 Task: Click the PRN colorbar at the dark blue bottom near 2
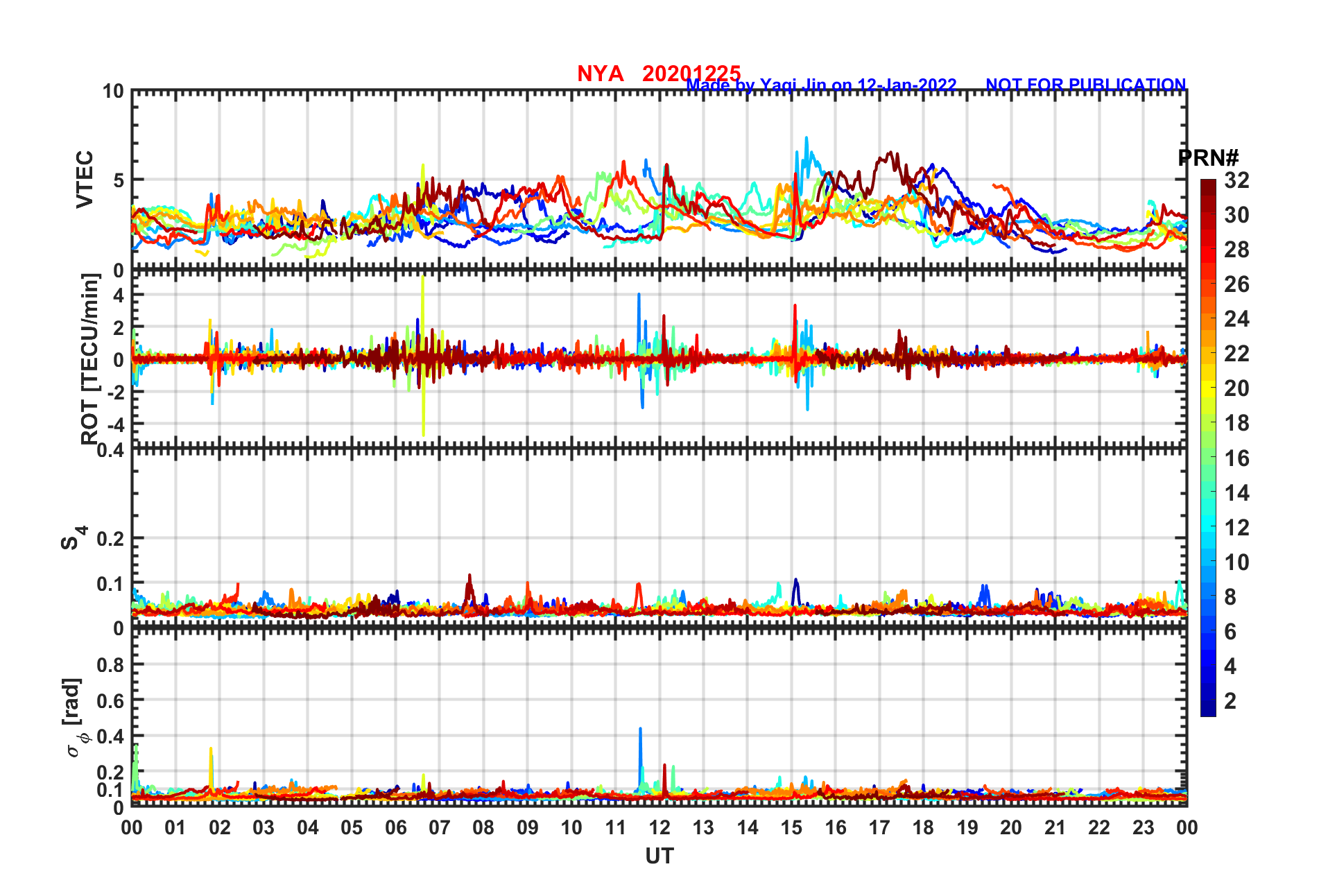click(1208, 700)
